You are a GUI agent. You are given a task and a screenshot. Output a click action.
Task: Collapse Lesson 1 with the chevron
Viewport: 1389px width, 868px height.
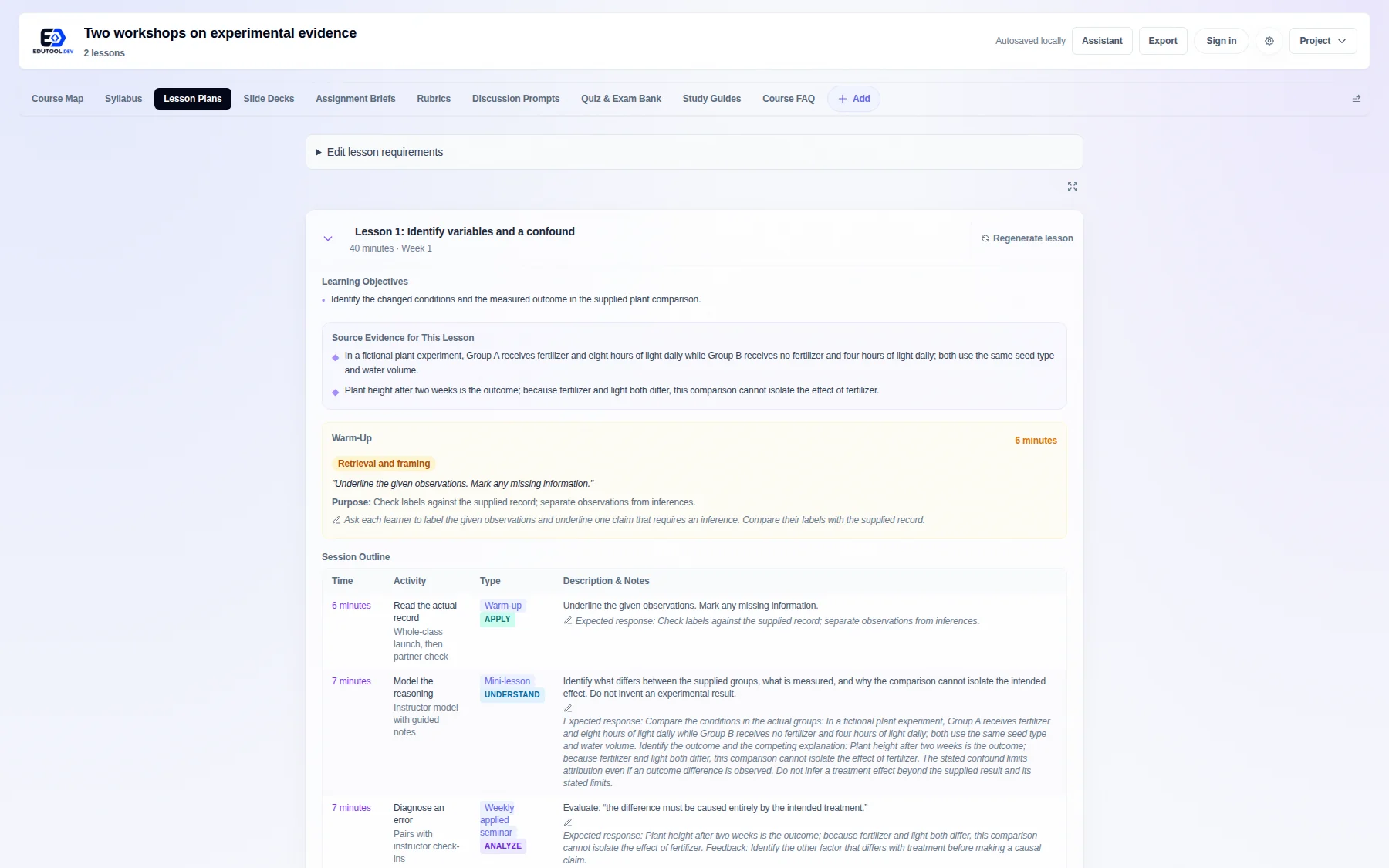tap(328, 238)
